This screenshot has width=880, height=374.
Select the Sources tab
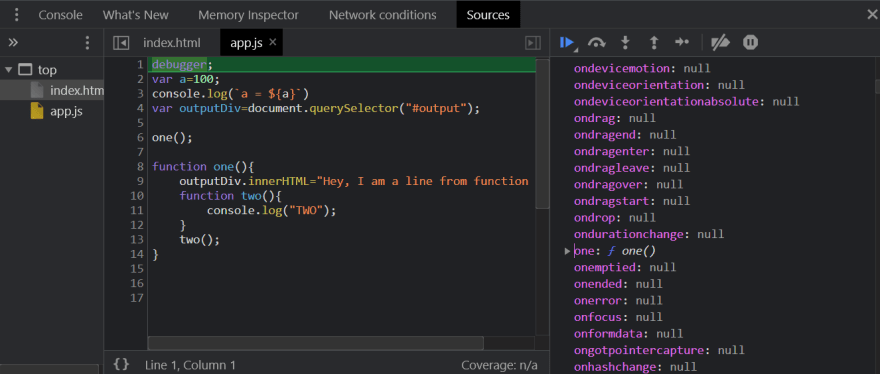tap(488, 15)
